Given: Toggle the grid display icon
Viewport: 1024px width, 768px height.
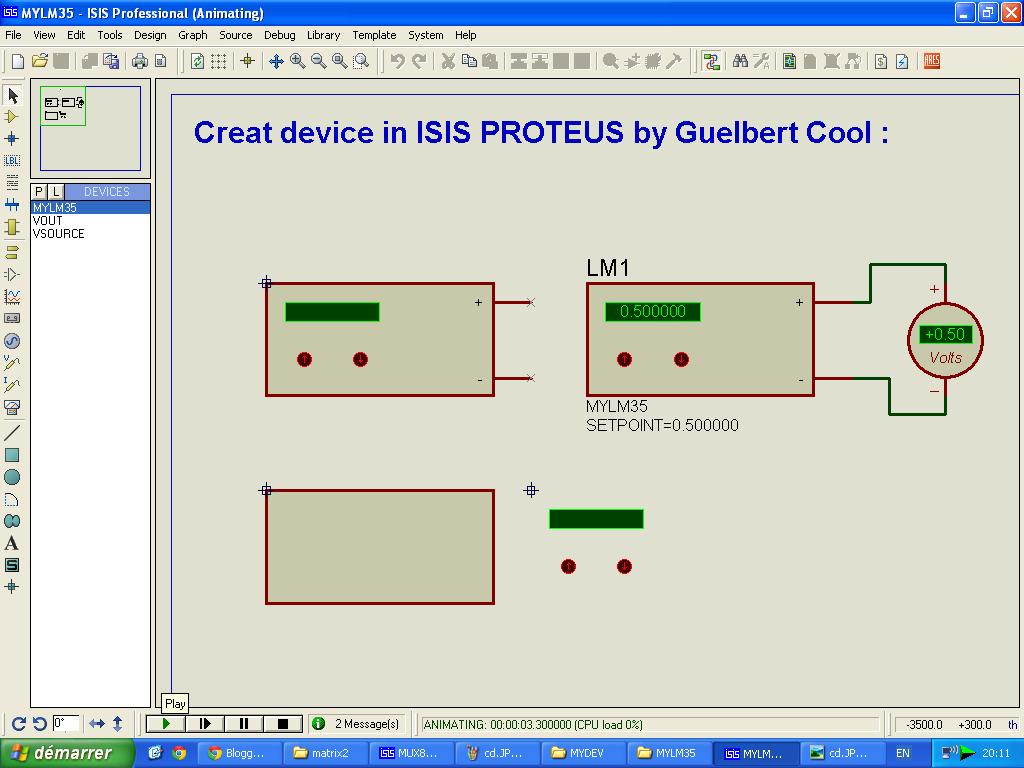Looking at the screenshot, I should 219,61.
